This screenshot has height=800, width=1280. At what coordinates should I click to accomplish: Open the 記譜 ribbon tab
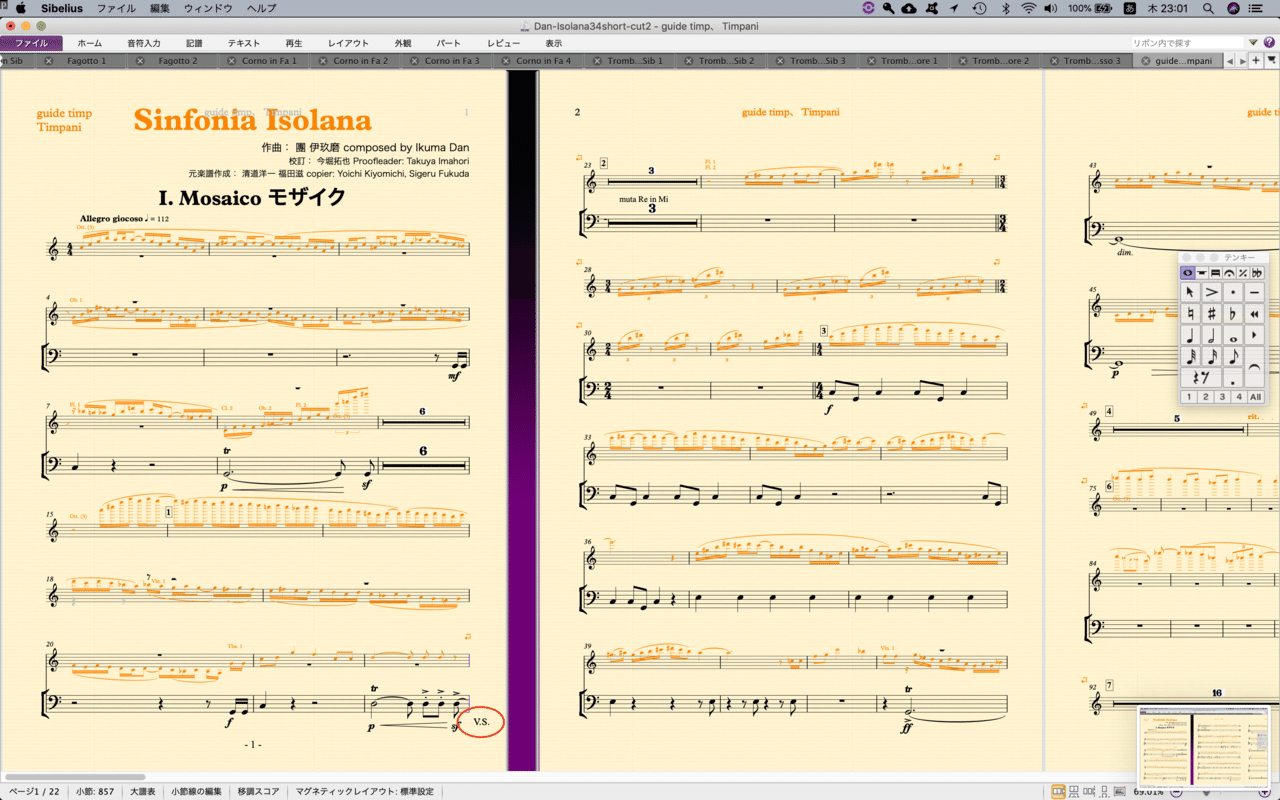[x=194, y=44]
